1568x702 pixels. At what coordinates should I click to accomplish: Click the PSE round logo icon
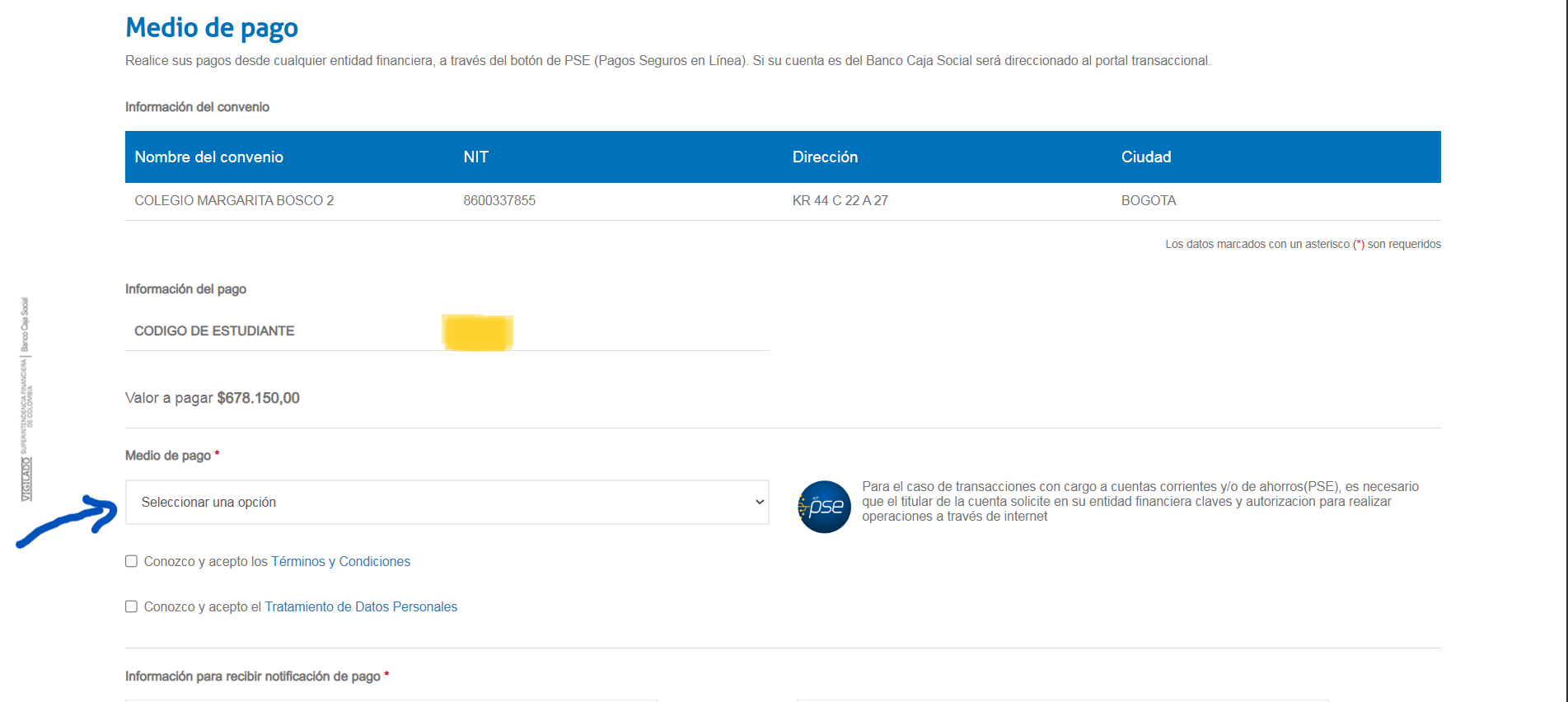coord(824,507)
